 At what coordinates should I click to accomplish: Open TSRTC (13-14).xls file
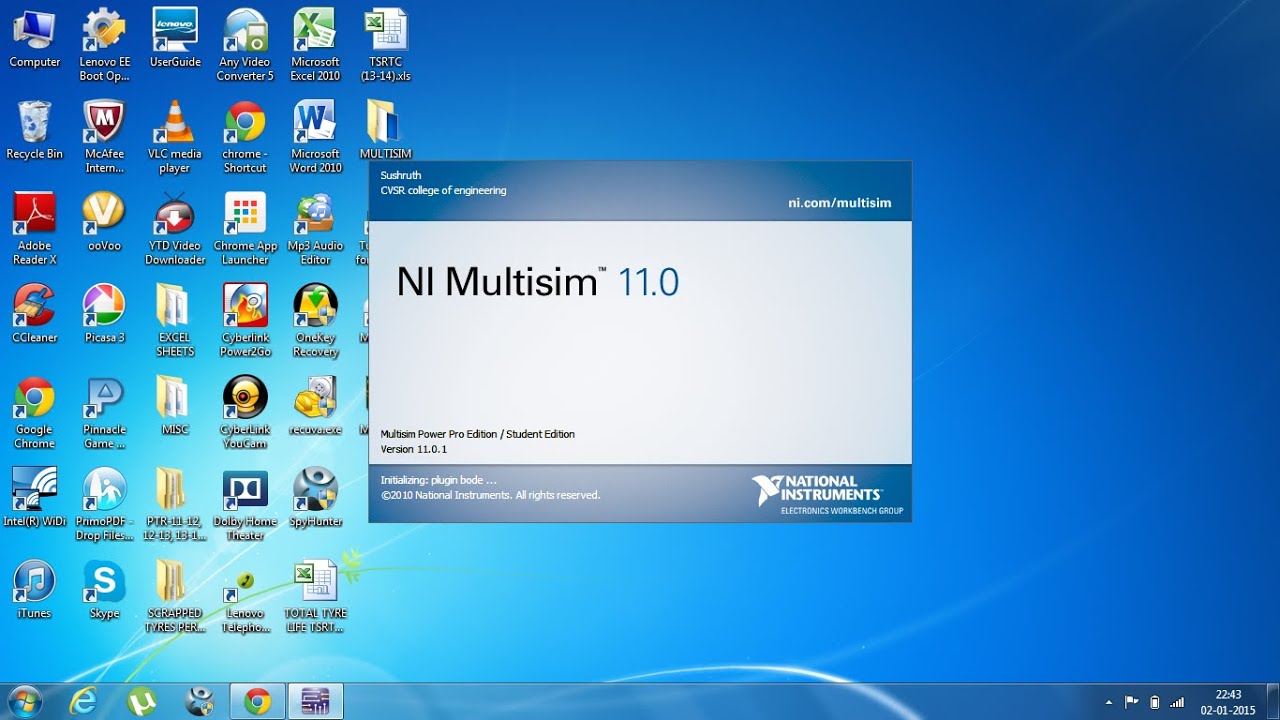(386, 45)
